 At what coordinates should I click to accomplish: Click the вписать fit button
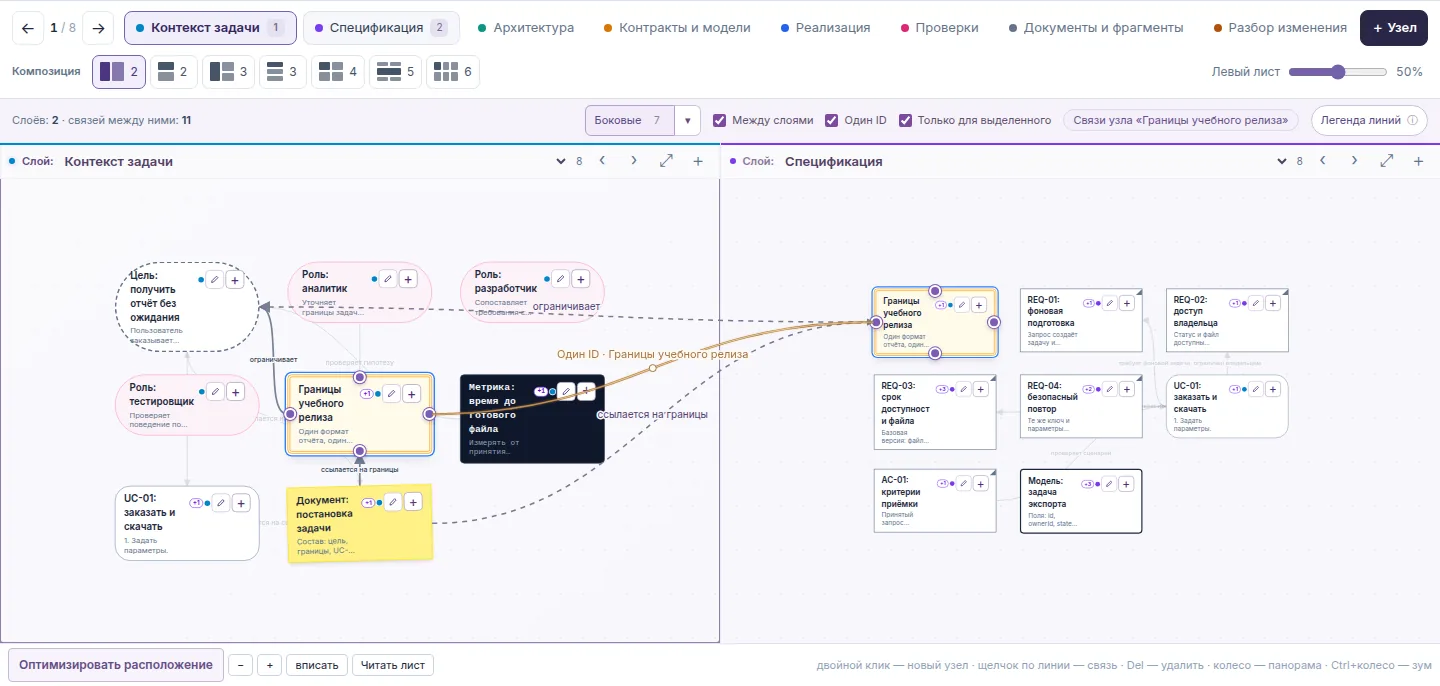point(317,665)
